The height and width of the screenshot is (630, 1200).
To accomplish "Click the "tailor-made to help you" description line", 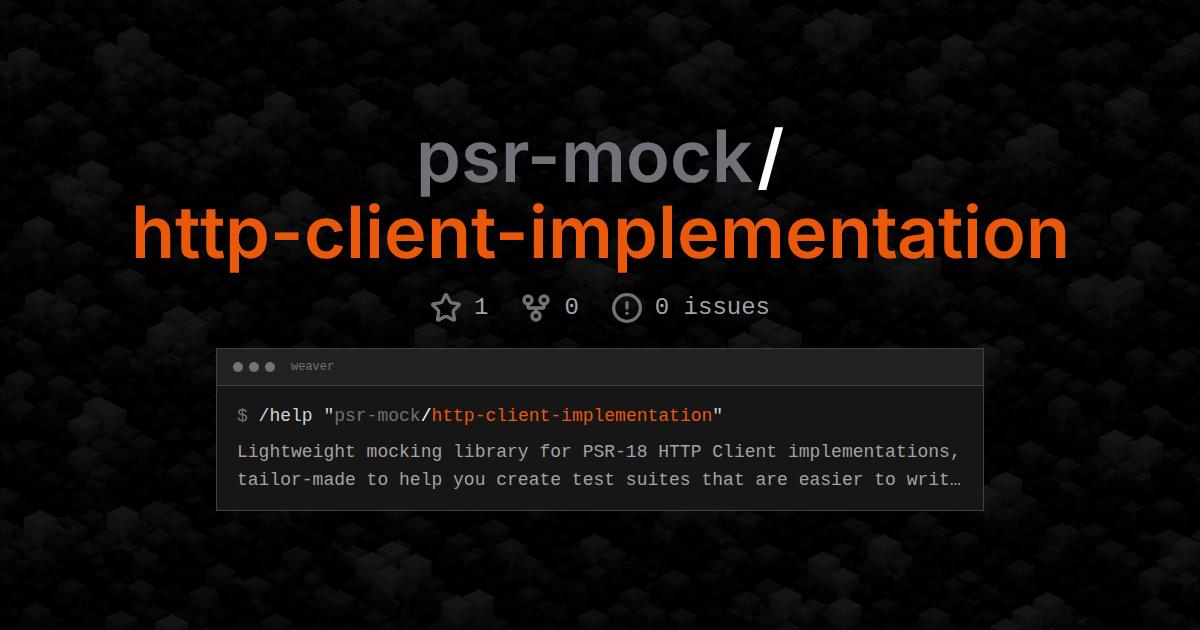I will pyautogui.click(x=599, y=479).
